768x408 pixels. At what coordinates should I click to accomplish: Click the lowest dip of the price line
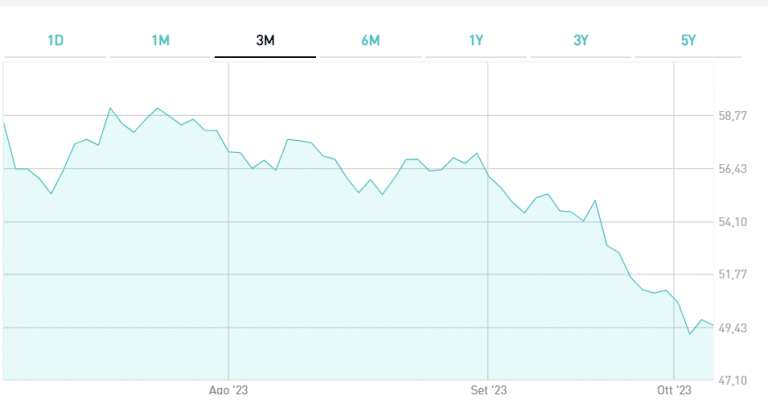click(690, 334)
